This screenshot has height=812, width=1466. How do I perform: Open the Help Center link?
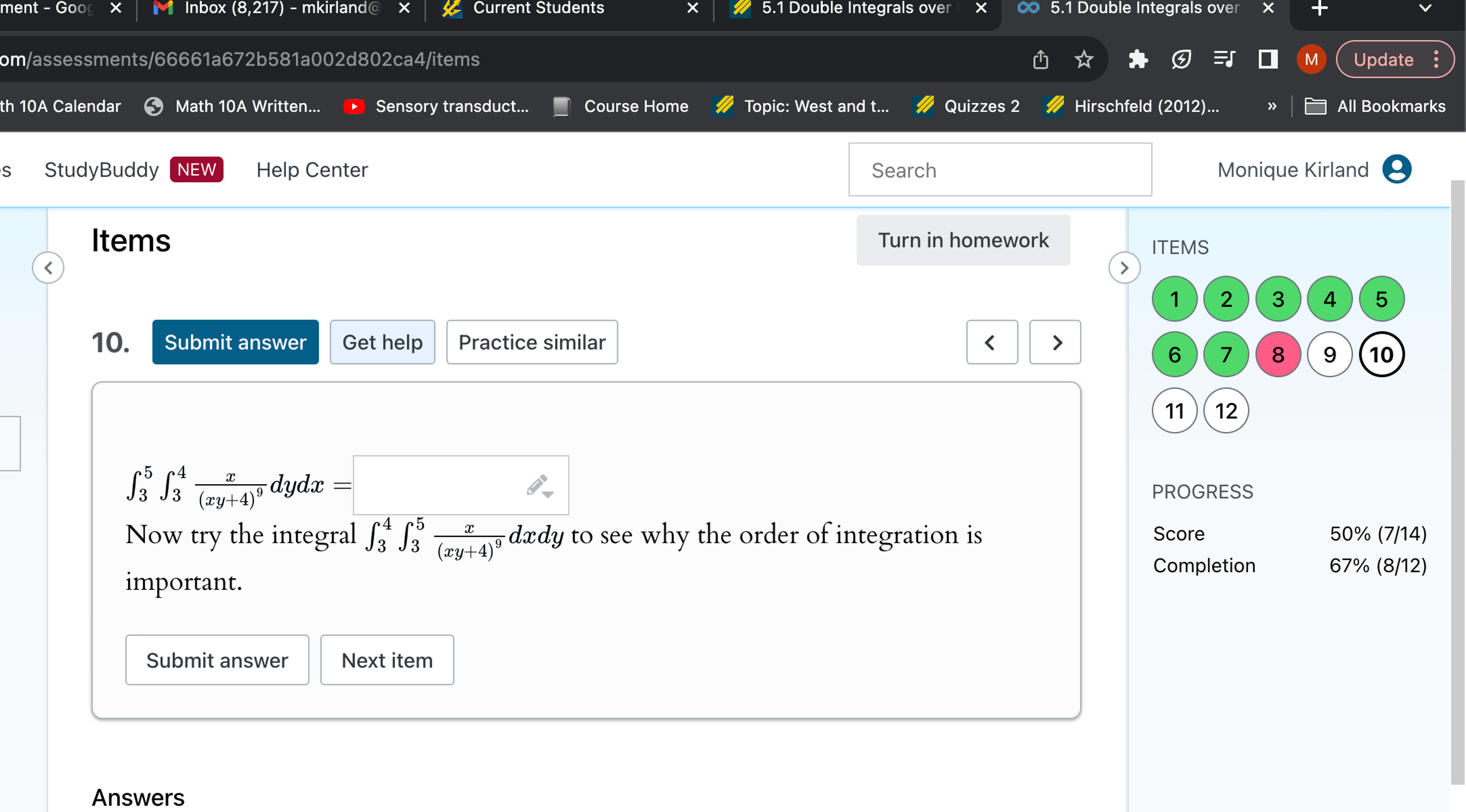pyautogui.click(x=312, y=169)
